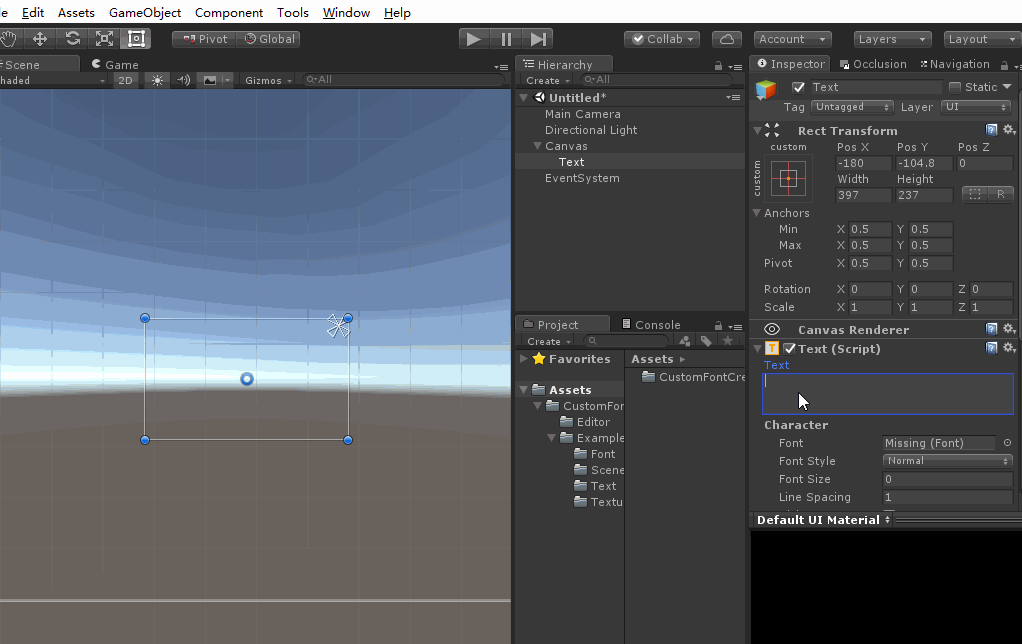Click the Step forward button

click(538, 39)
